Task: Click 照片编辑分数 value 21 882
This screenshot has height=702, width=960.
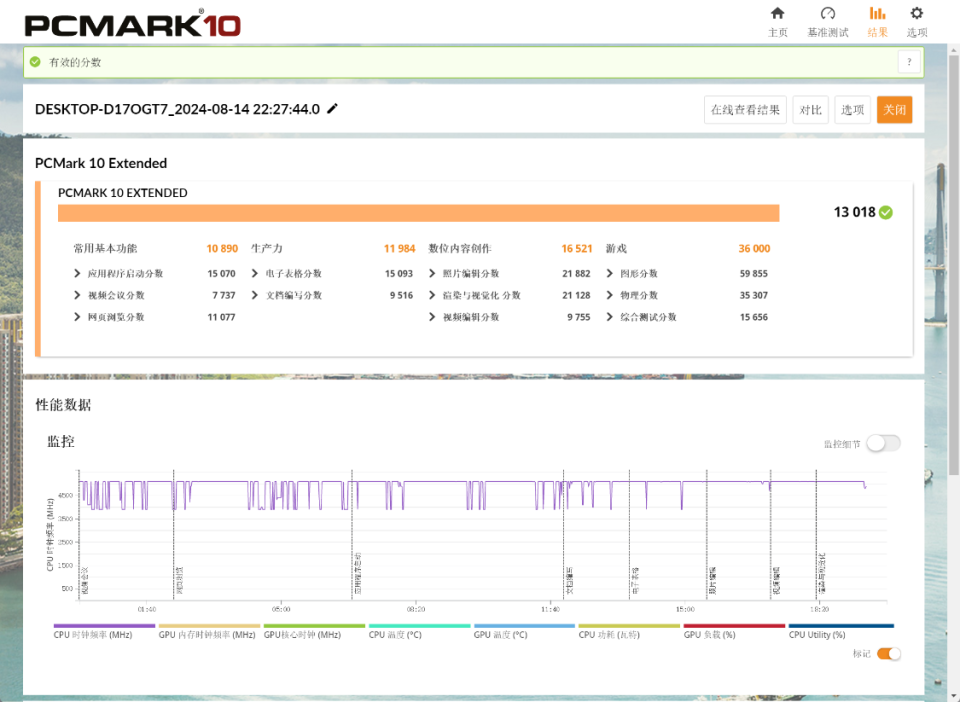Action: click(x=576, y=274)
